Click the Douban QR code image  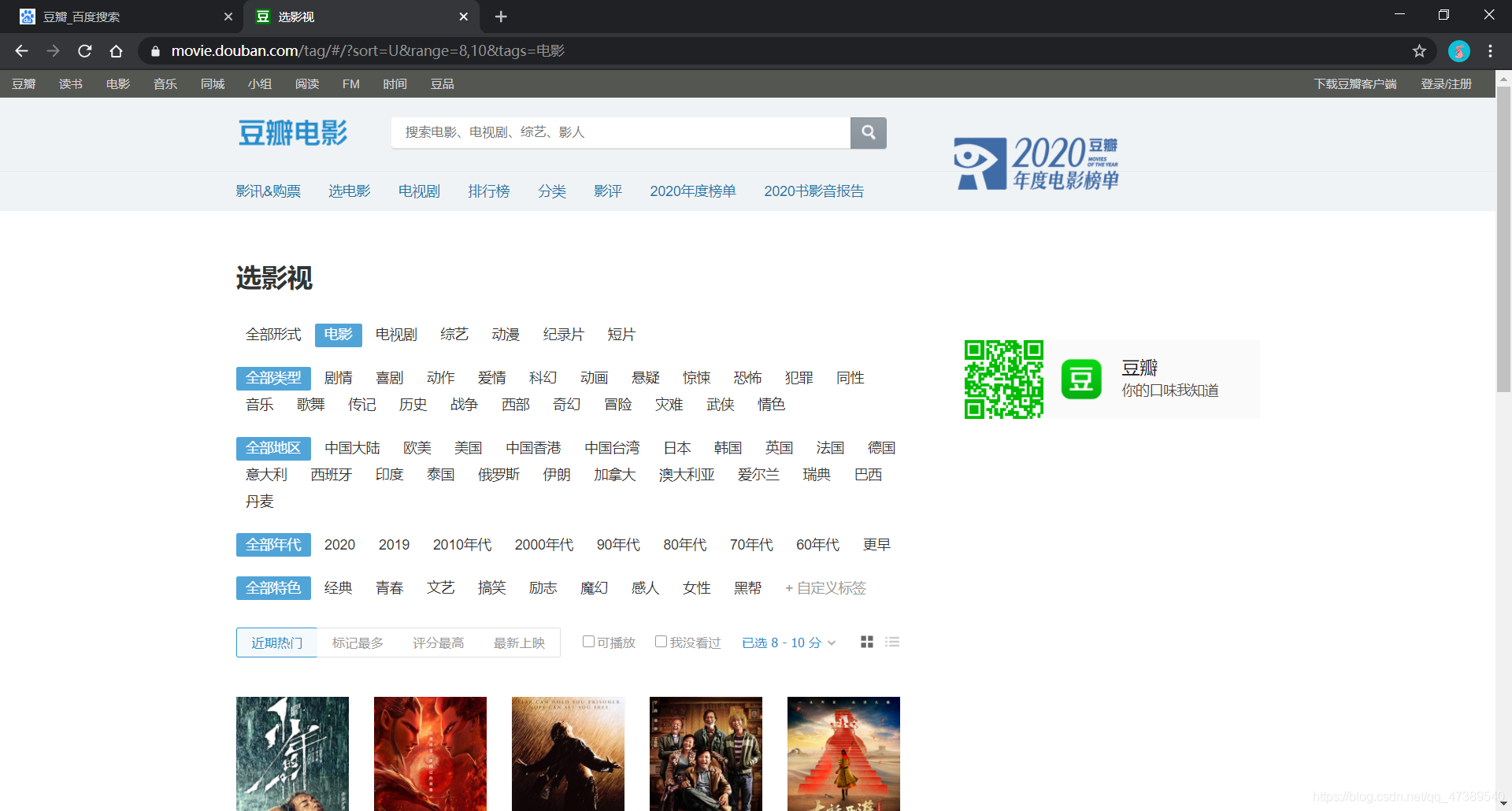(1004, 380)
